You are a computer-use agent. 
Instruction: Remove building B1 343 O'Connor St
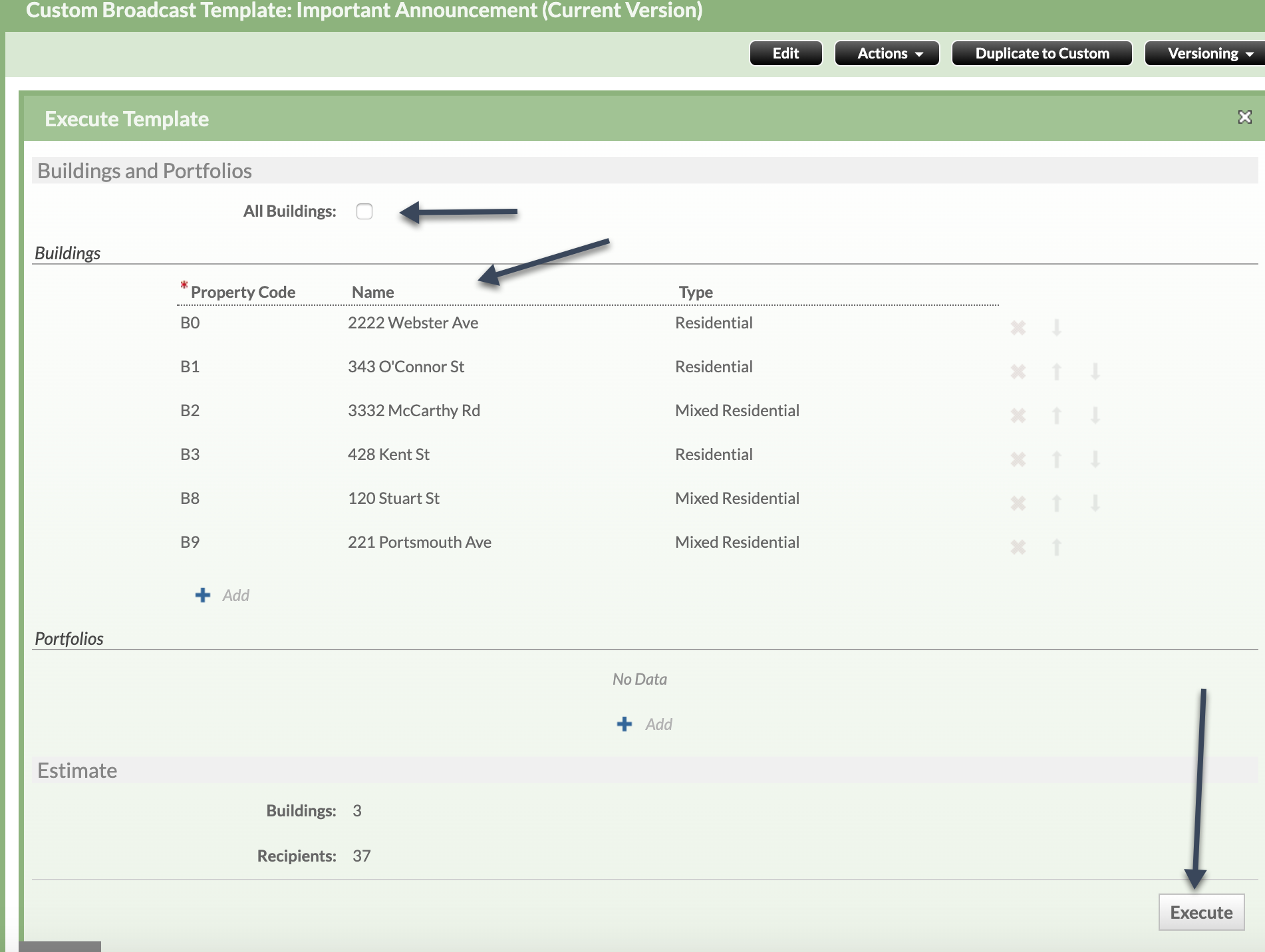[x=1018, y=371]
